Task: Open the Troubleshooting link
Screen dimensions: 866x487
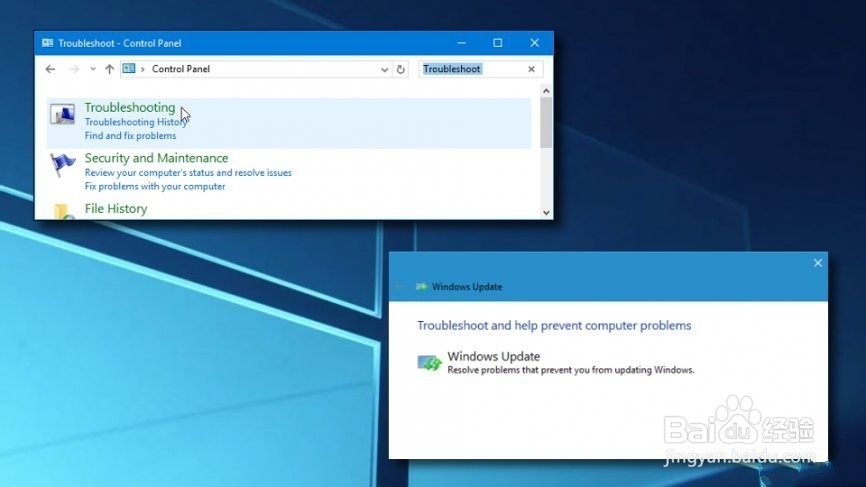Action: 130,107
